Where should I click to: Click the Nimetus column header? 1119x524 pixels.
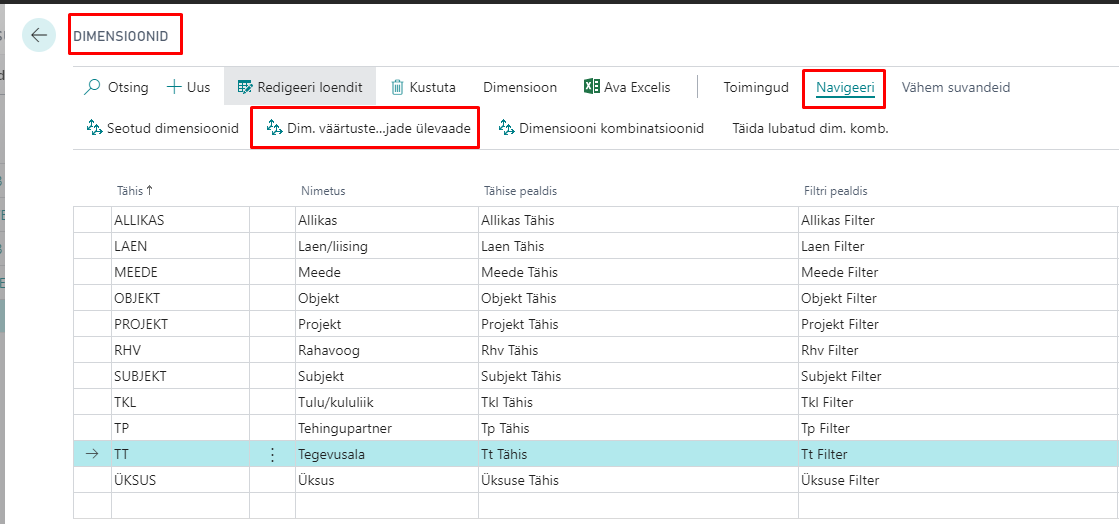pos(323,190)
